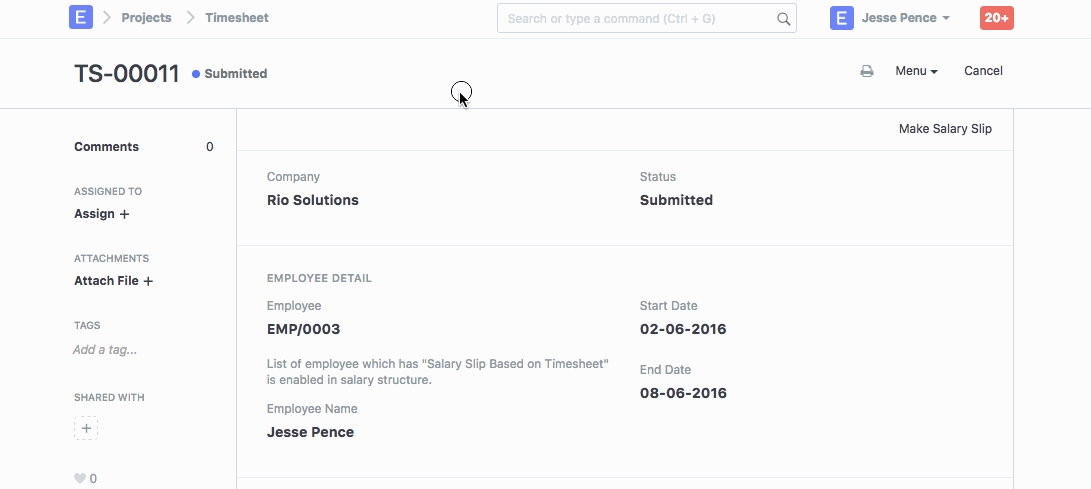This screenshot has height=489, width=1091.
Task: Go to Projects breadcrumb
Action: point(146,17)
